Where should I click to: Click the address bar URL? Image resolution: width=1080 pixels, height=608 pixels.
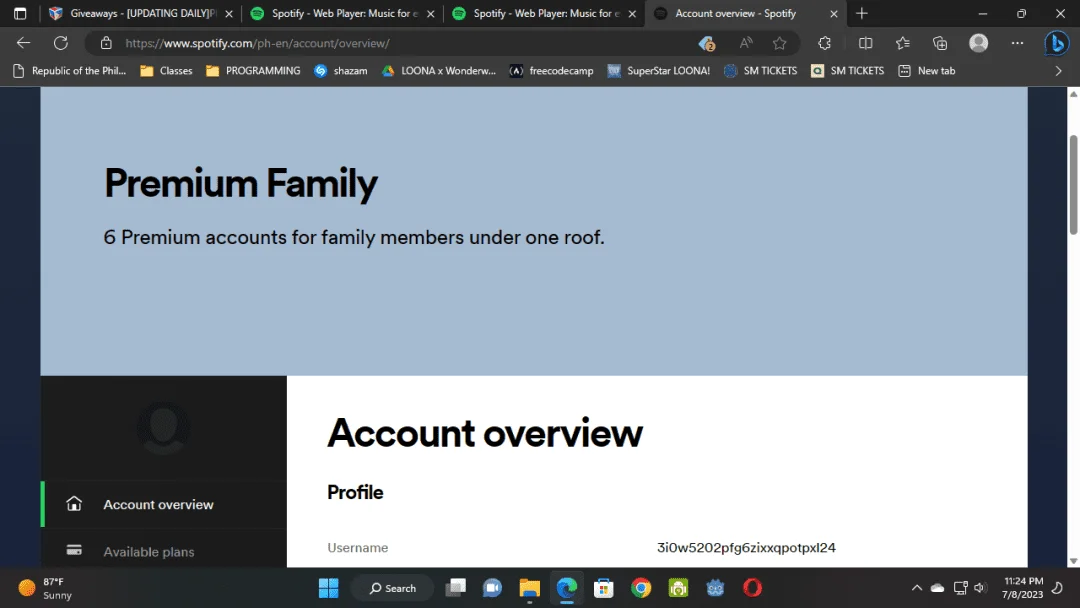pyautogui.click(x=258, y=43)
